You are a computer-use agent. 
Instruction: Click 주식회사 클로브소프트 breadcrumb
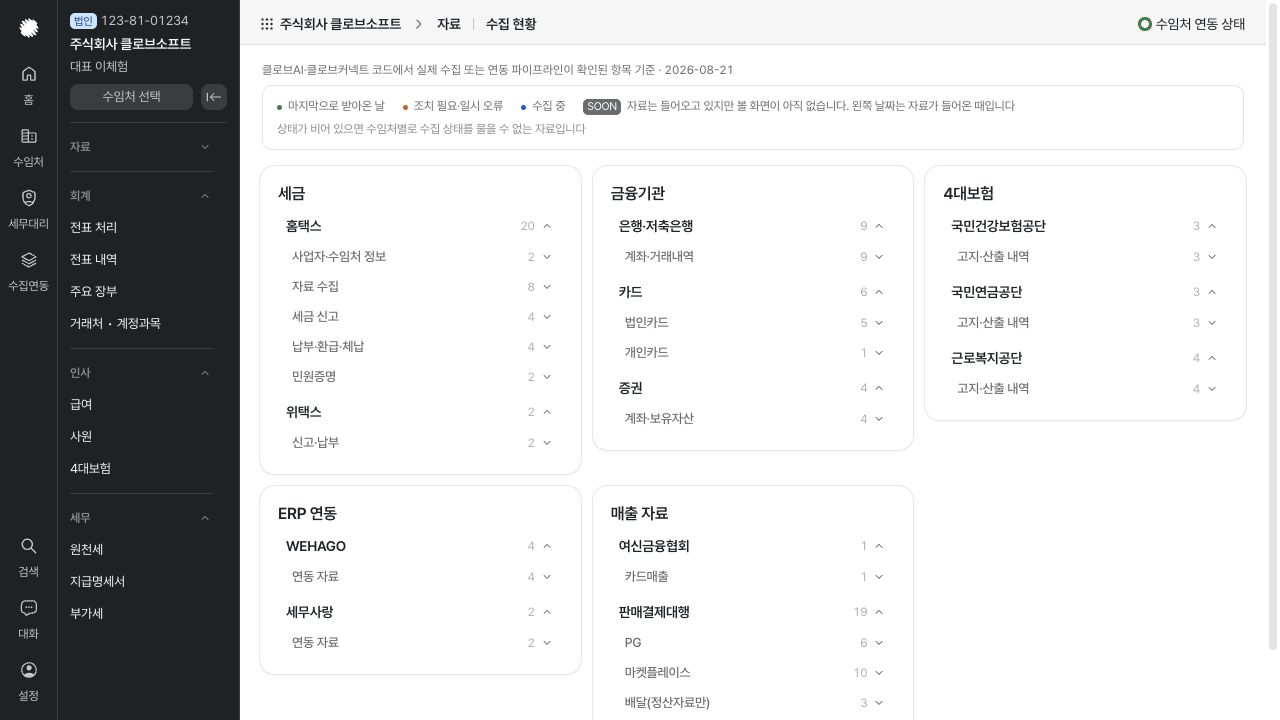[x=340, y=24]
